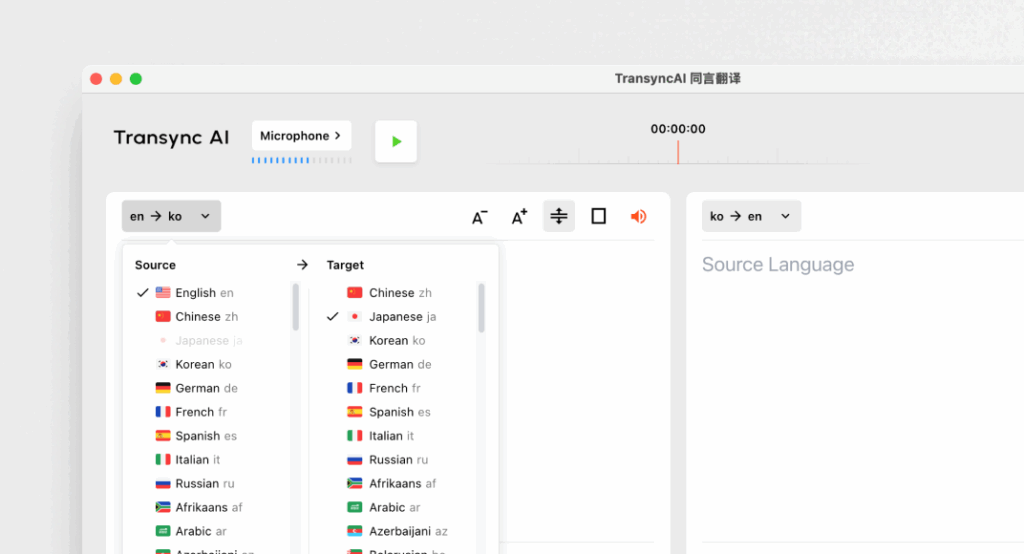Click the microphone volume level meter
Image resolution: width=1024 pixels, height=554 pixels.
point(301,160)
